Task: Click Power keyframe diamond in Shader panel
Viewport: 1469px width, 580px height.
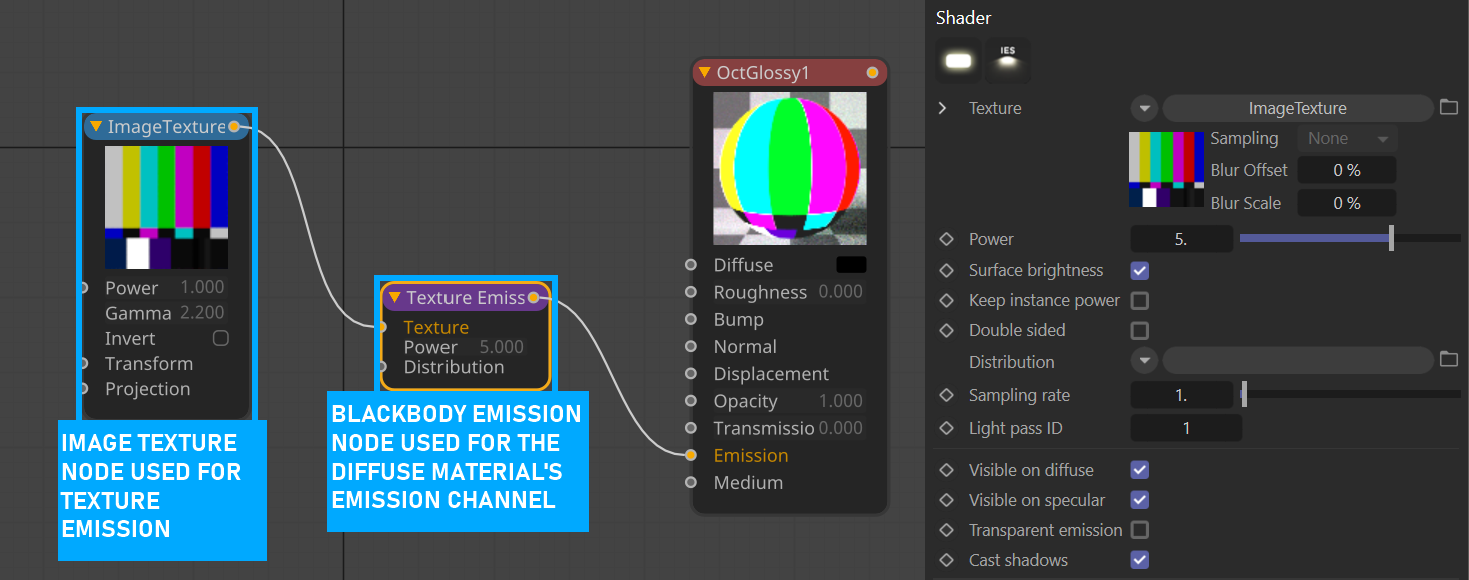Action: [x=946, y=239]
